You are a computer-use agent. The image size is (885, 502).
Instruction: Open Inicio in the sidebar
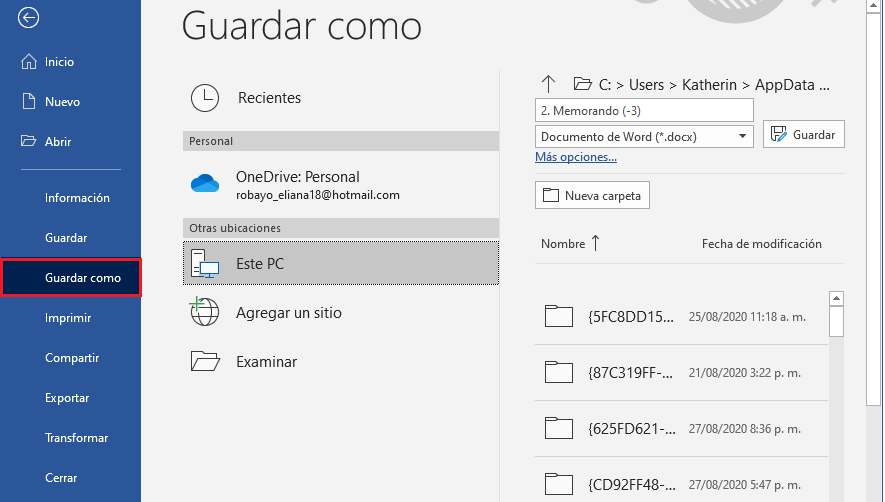59,62
